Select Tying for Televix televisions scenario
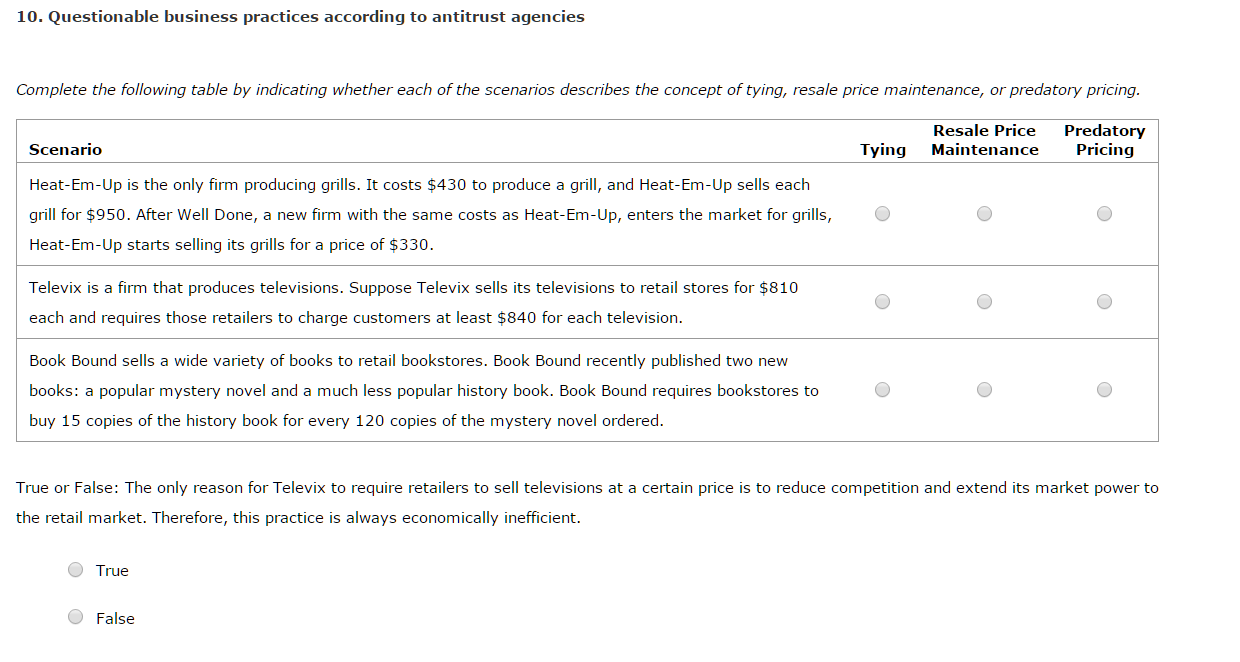Image resolution: width=1240 pixels, height=662 pixels. click(882, 301)
